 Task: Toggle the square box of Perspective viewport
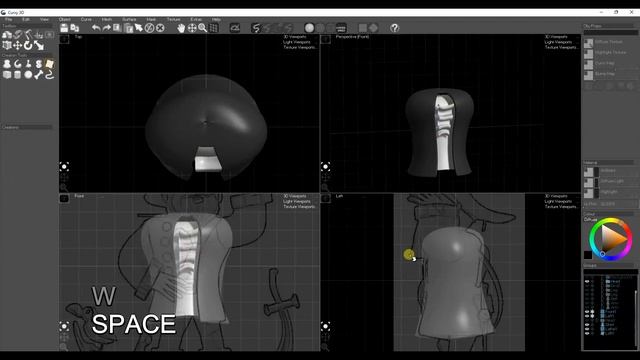click(x=325, y=39)
